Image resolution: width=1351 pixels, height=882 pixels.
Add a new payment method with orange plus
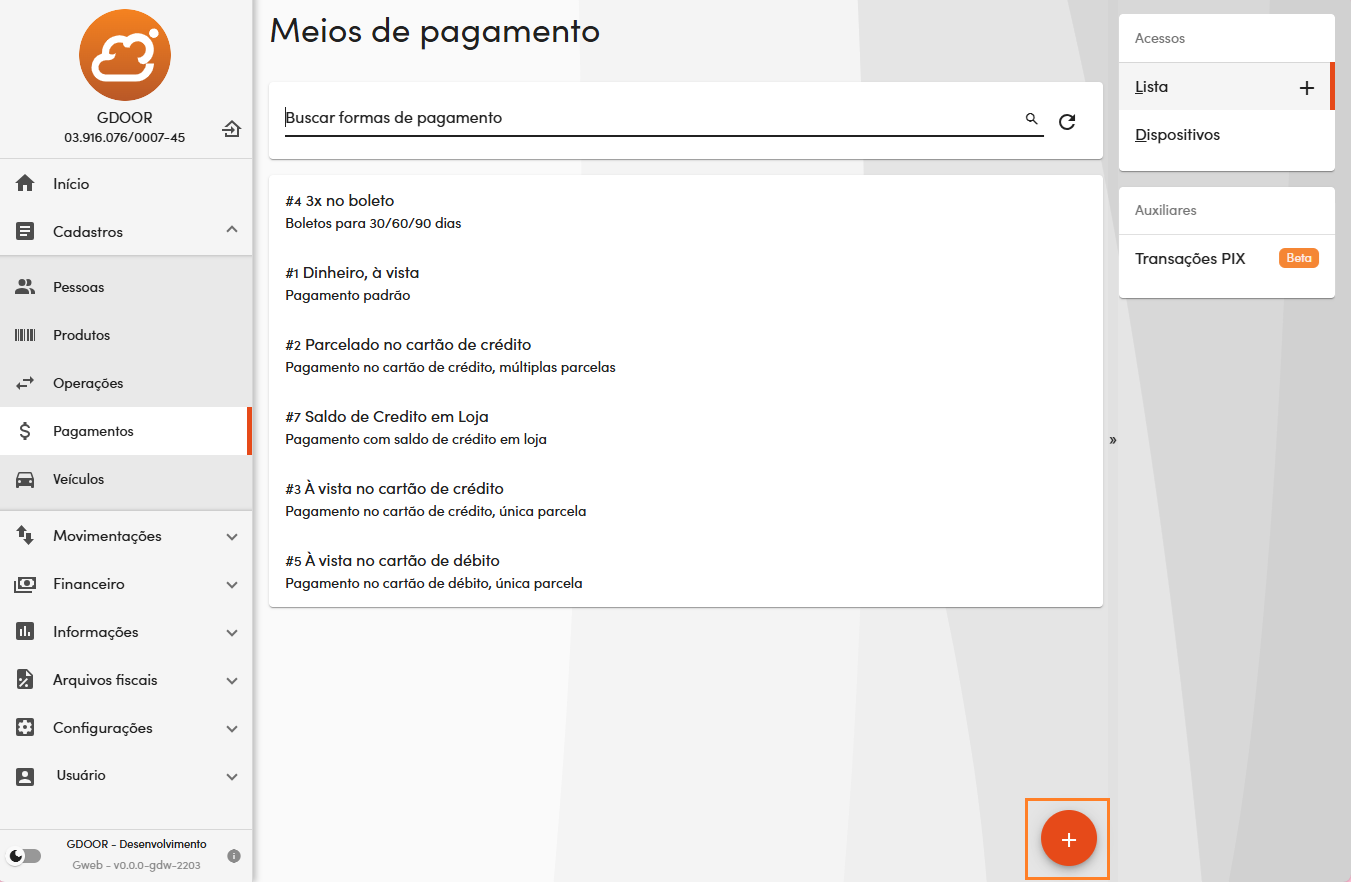(1069, 840)
